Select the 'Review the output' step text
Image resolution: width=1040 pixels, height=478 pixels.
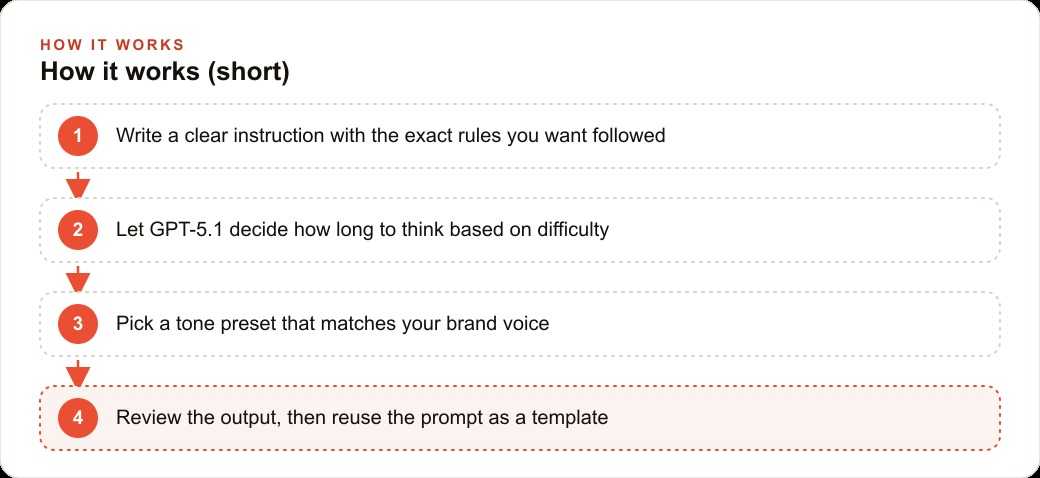pyautogui.click(x=361, y=418)
